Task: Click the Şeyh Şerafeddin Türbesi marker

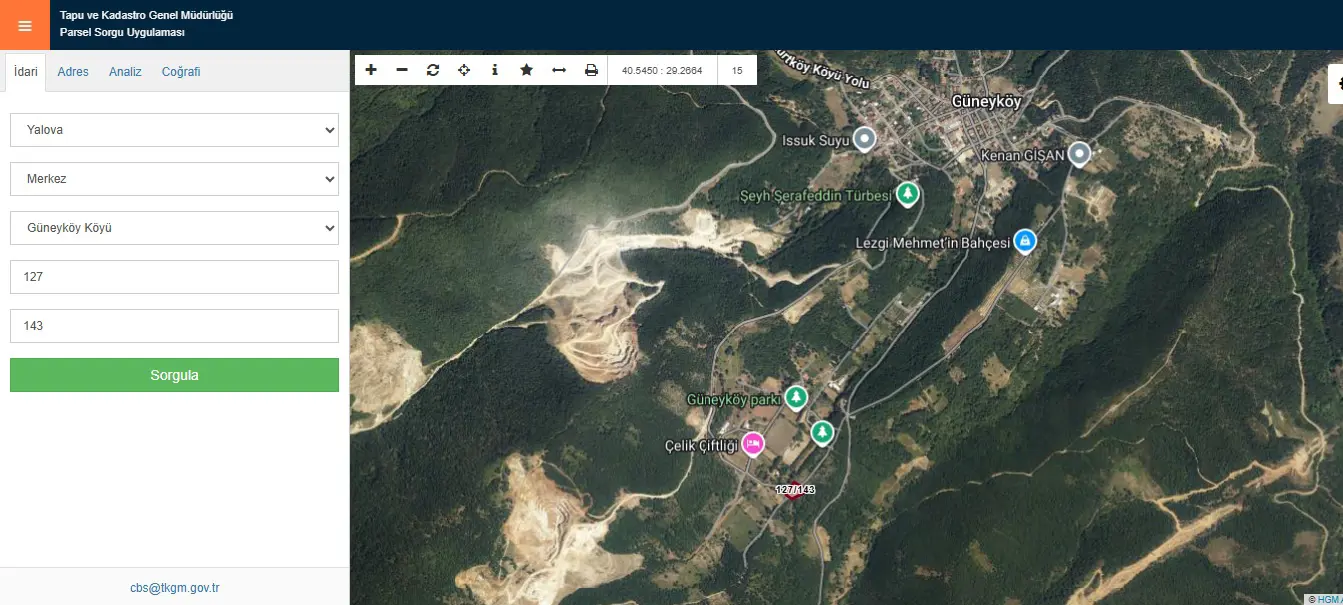Action: point(907,193)
